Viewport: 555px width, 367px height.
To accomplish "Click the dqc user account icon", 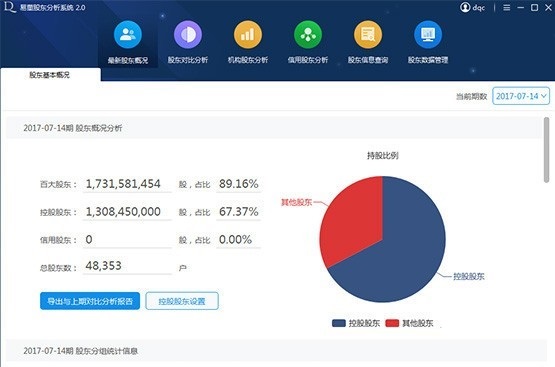I will point(465,7).
